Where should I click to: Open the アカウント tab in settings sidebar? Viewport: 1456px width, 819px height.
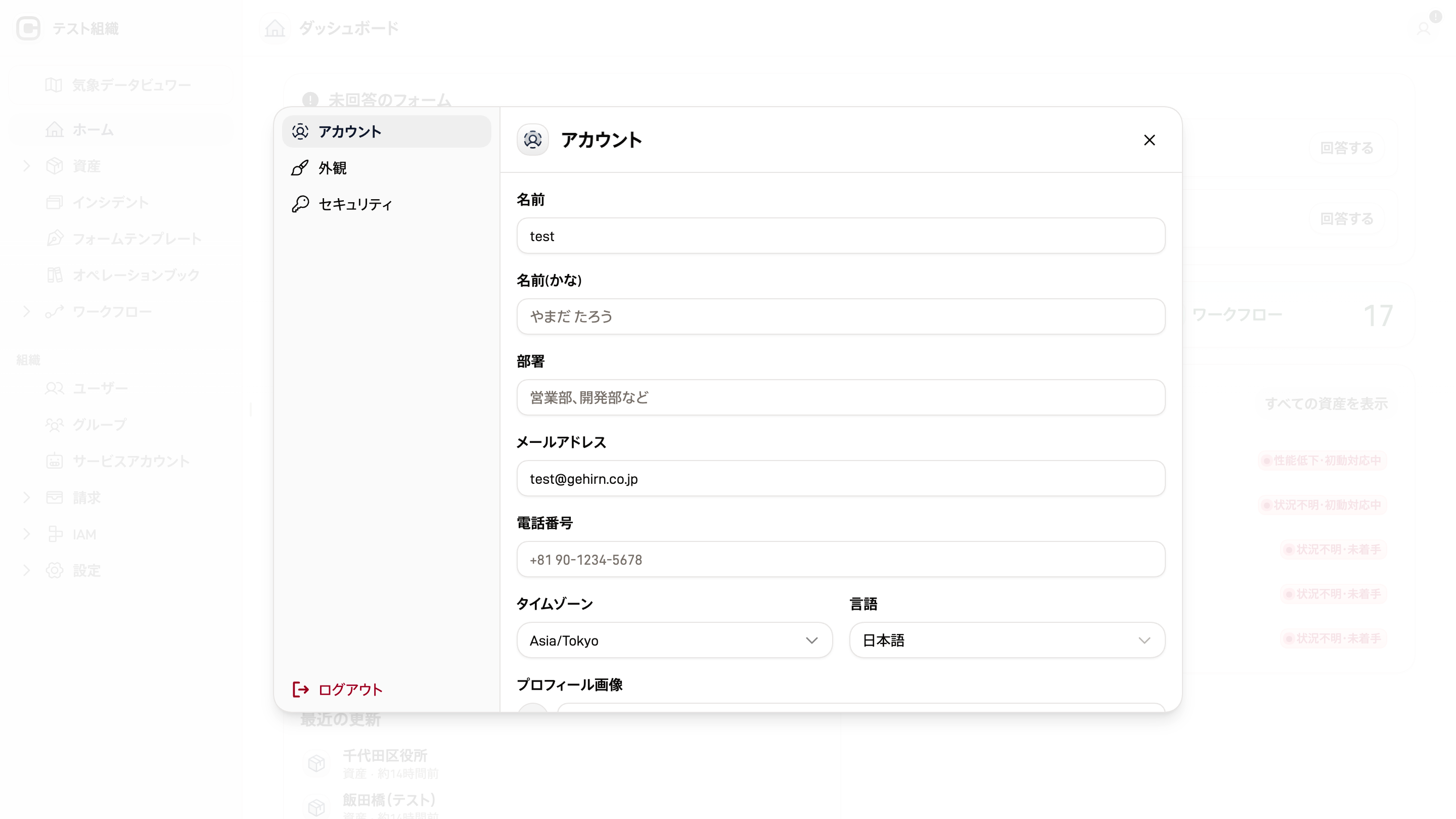click(387, 131)
